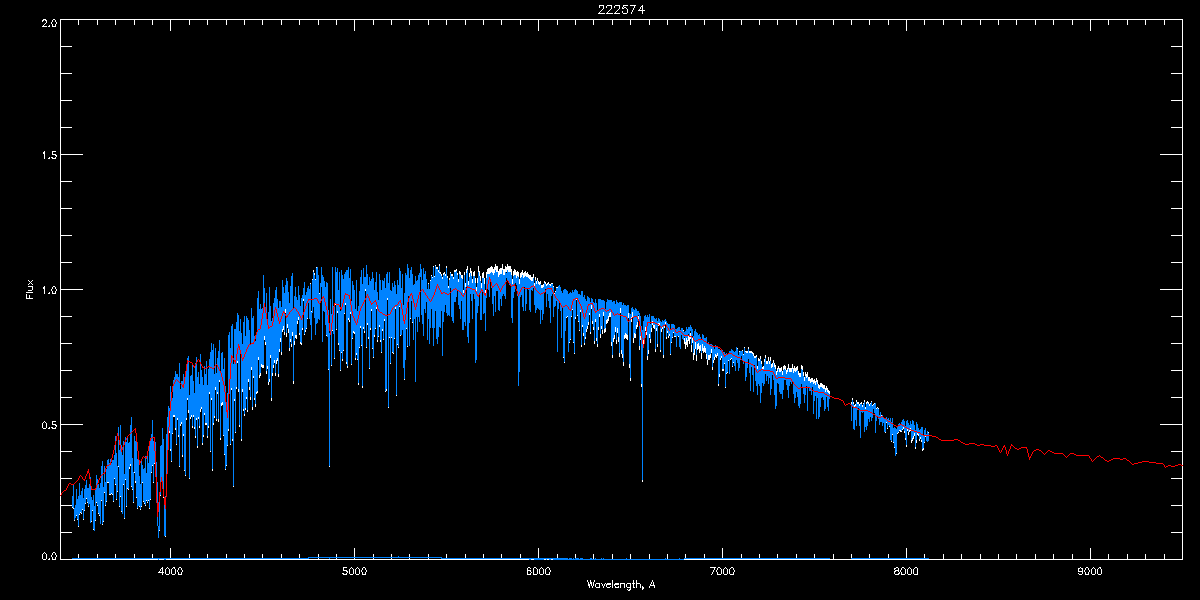
Task: Click the 1.5 flux tick label
Action: click(48, 156)
